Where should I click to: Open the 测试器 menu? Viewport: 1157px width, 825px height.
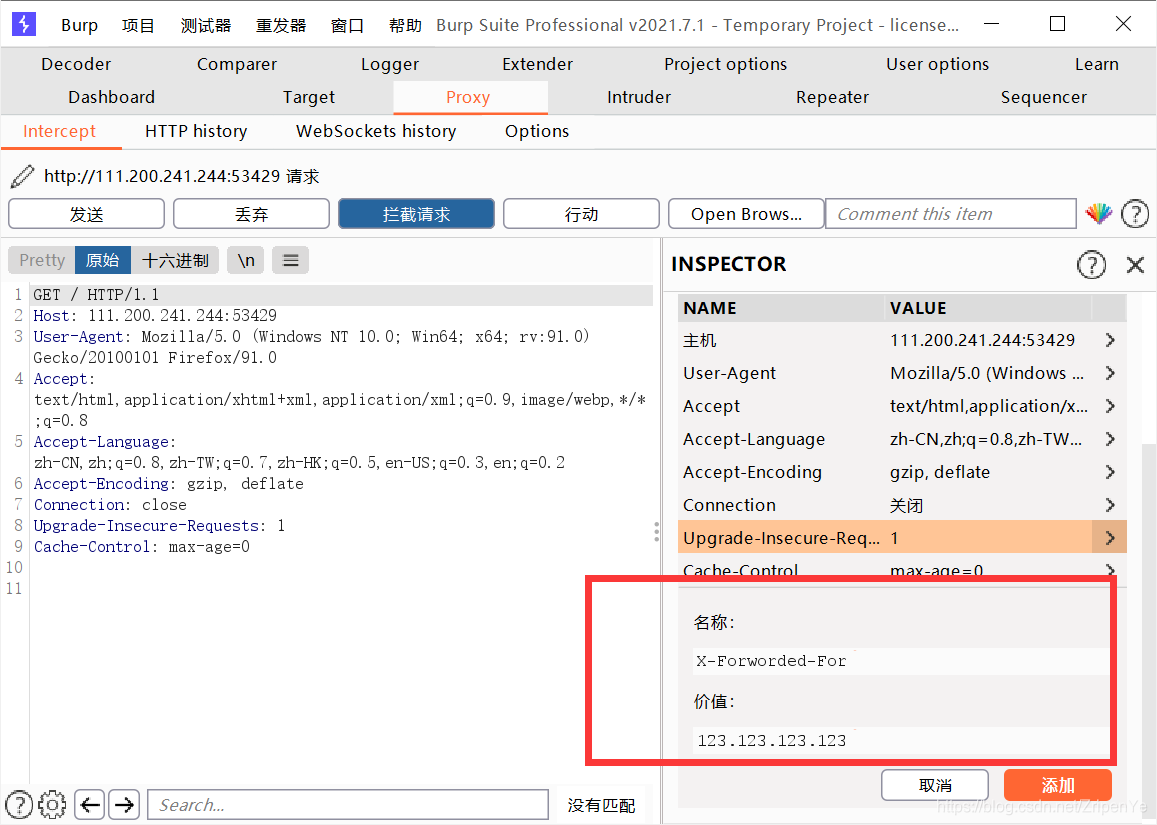[x=206, y=25]
